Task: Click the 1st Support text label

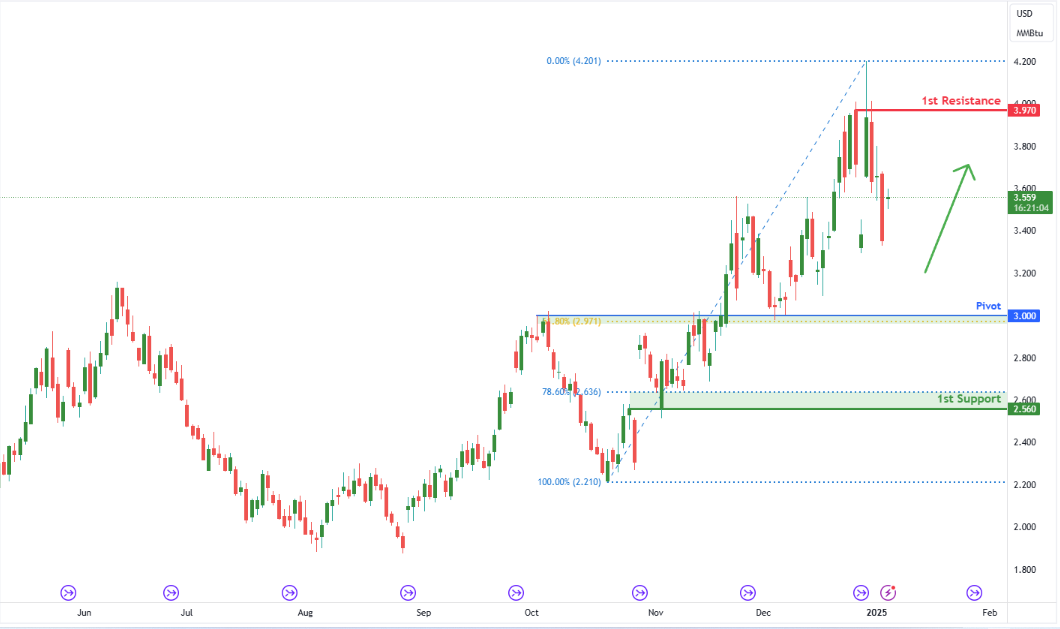Action: (969, 399)
